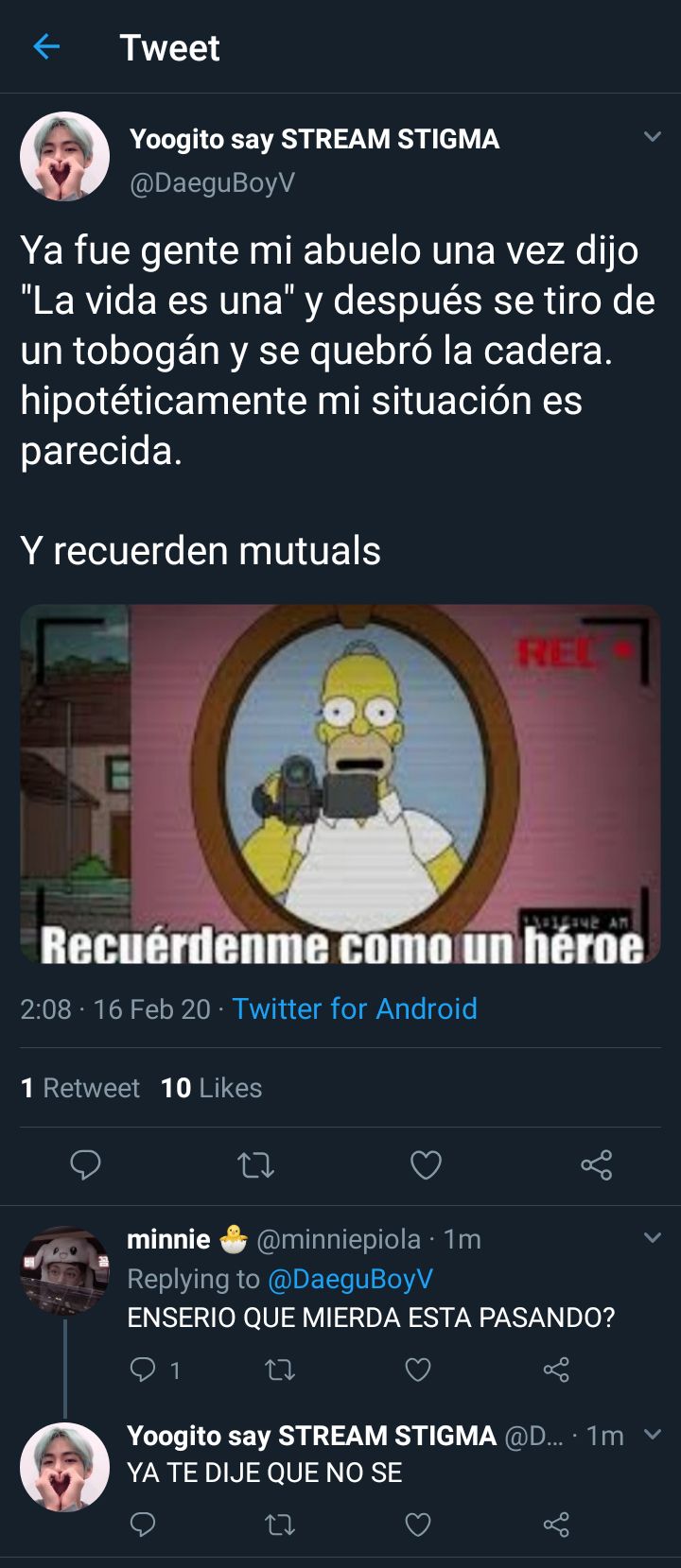Screen dimensions: 681x1568
Task: Open chevron menu on Yoogito's reply
Action: coord(652,1434)
